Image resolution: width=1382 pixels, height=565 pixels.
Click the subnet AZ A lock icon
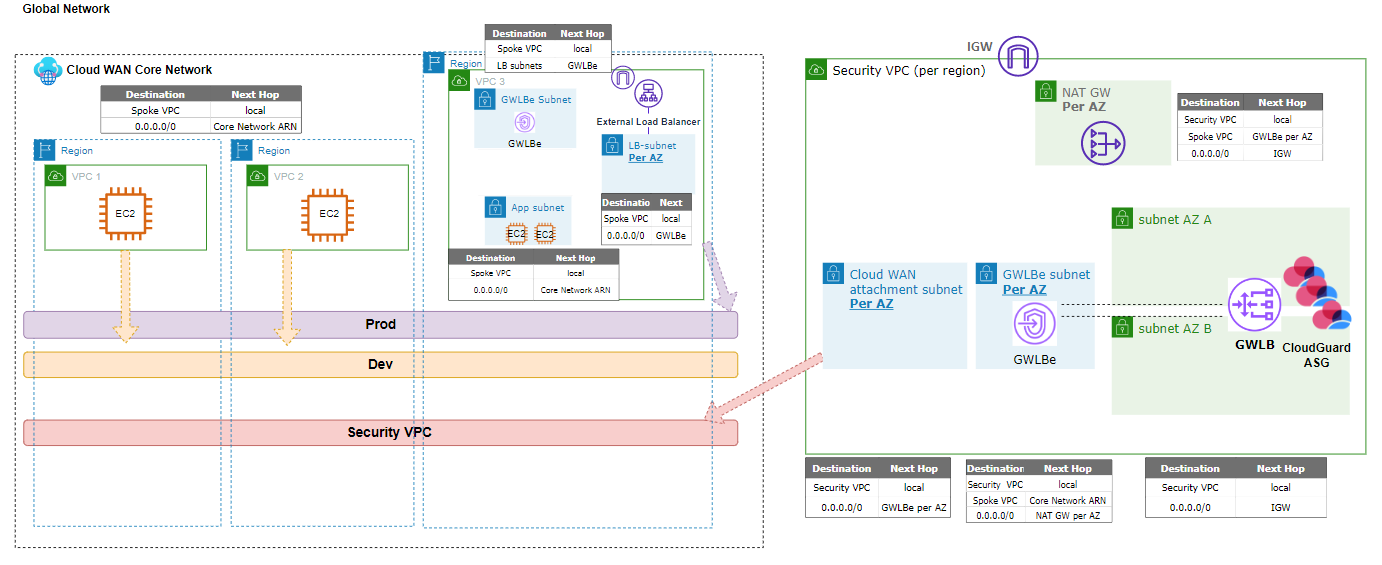[x=1122, y=218]
